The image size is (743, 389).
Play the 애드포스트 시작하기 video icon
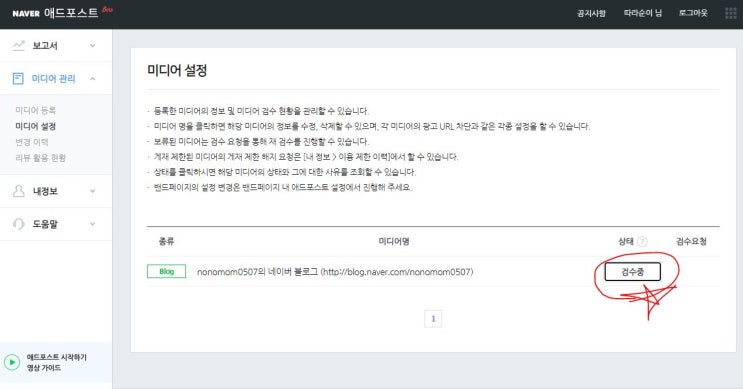(x=12, y=362)
